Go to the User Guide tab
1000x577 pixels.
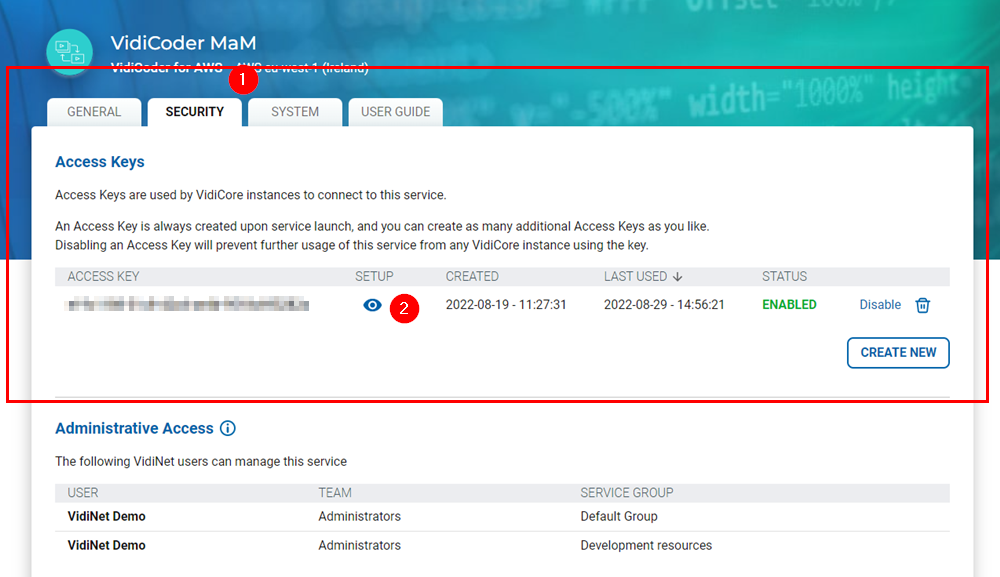pyautogui.click(x=395, y=112)
